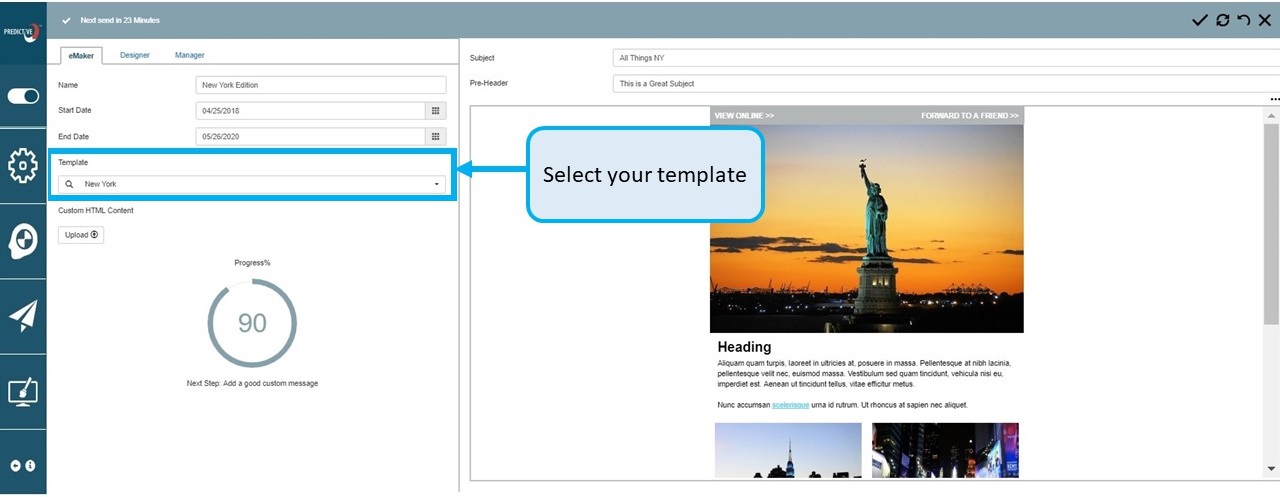Click the preview scrollbar down arrow
This screenshot has height=497, width=1280.
1271,468
